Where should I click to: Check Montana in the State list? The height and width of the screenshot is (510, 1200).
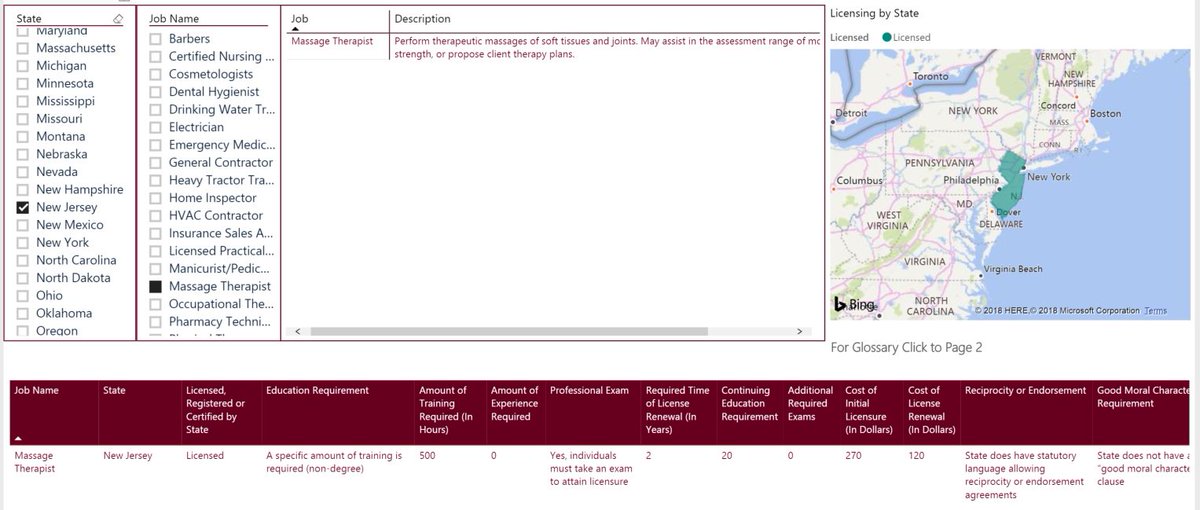[23, 136]
